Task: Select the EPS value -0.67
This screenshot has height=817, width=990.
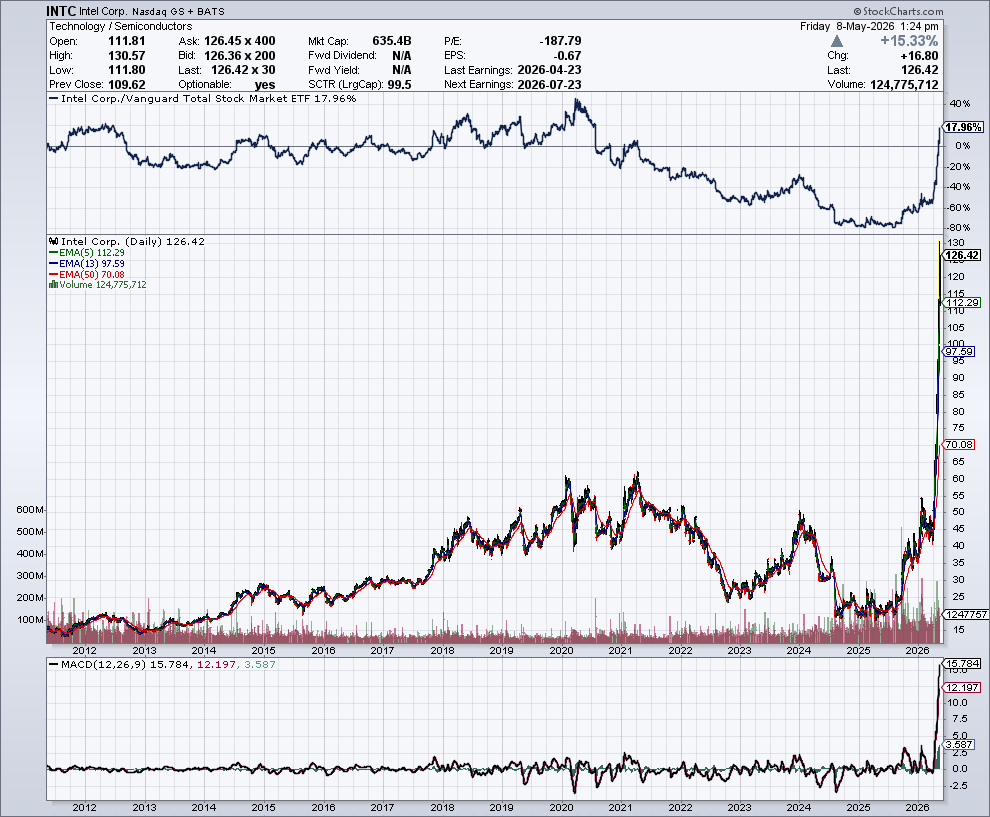Action: (x=567, y=56)
